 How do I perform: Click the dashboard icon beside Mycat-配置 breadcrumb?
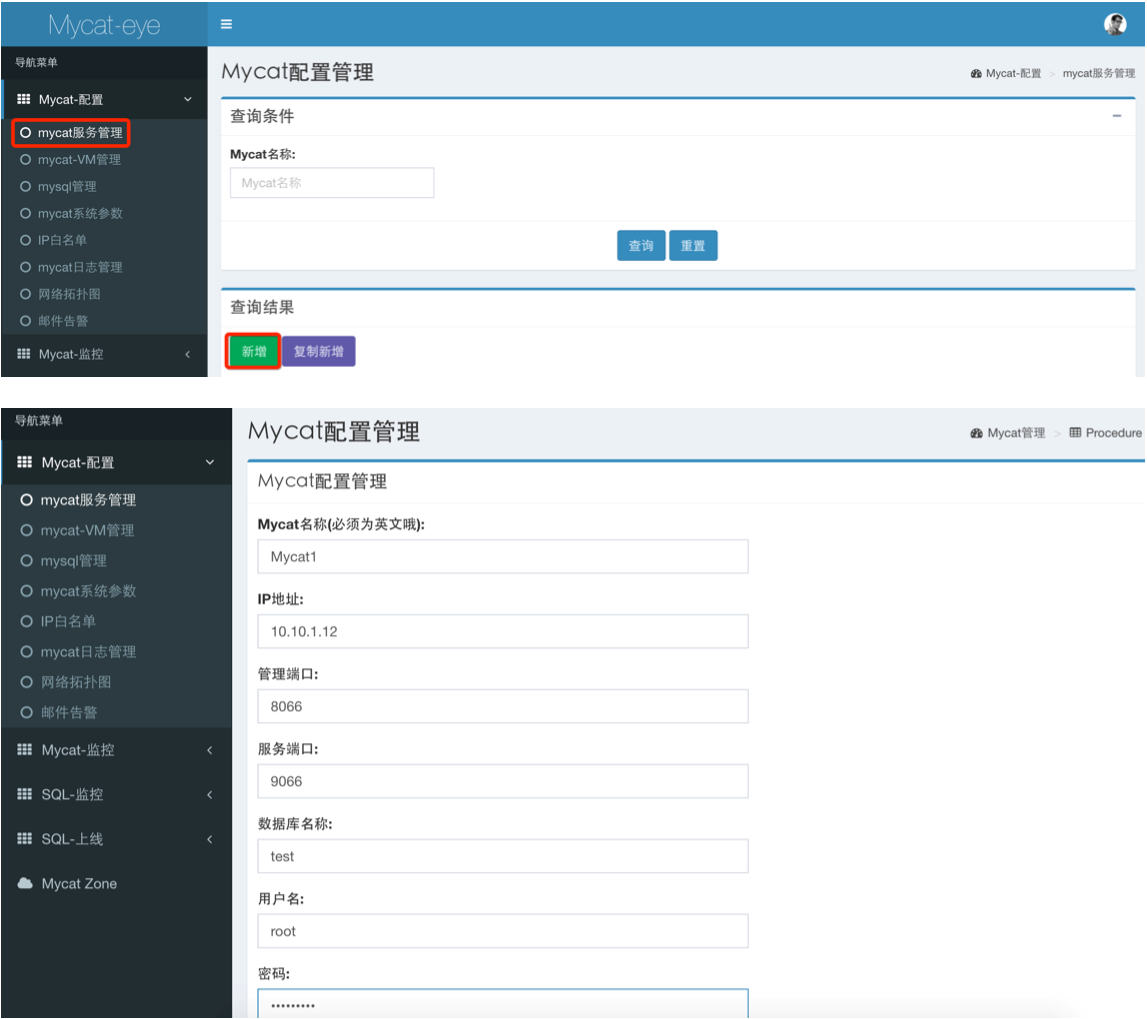point(975,74)
